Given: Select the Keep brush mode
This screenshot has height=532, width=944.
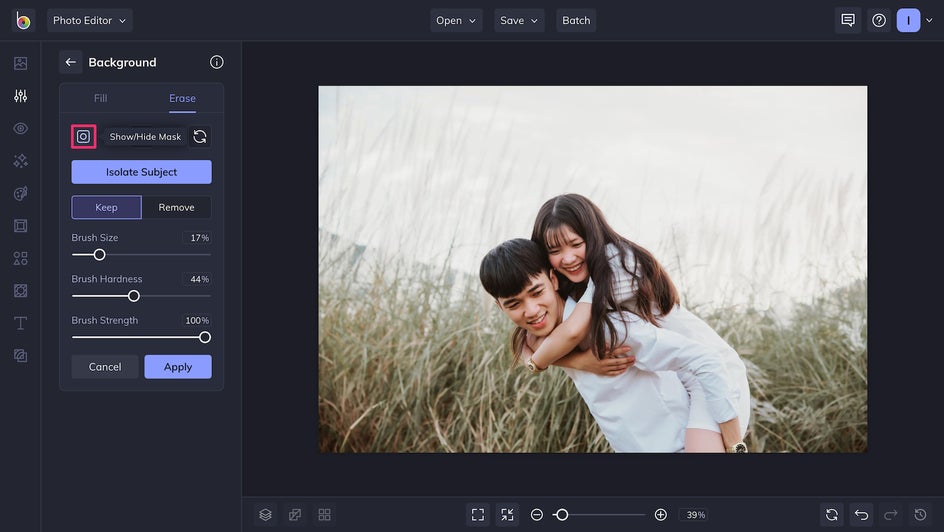Looking at the screenshot, I should pos(106,207).
